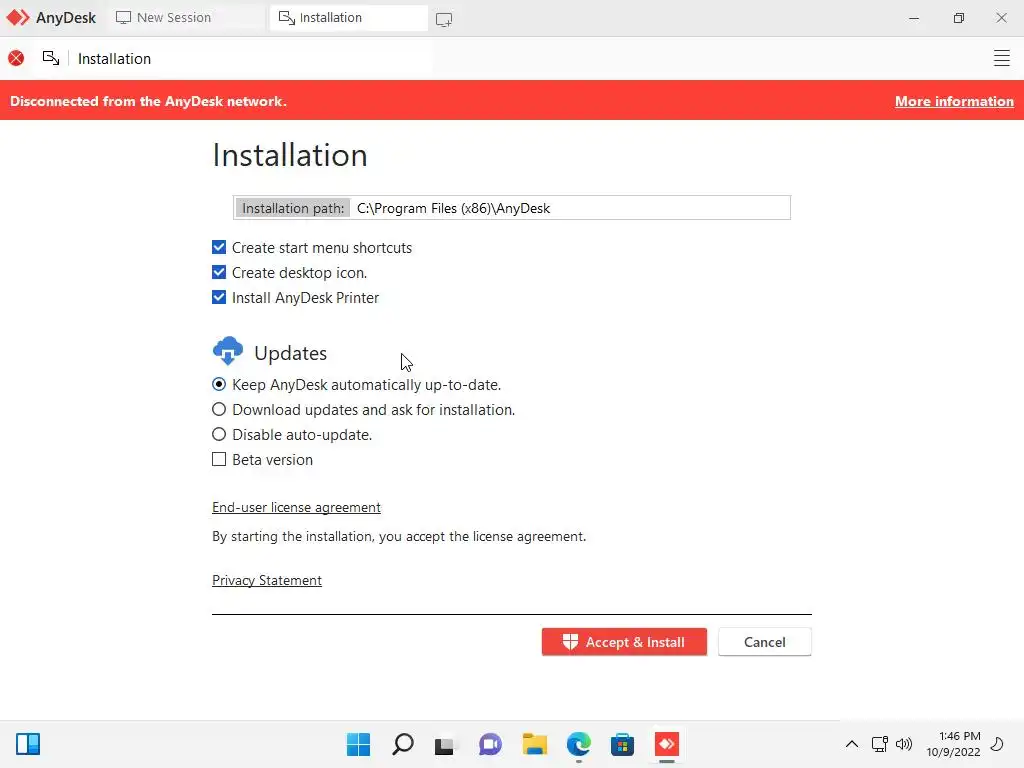Click the Updates section heading
This screenshot has height=768, width=1024.
[291, 353]
